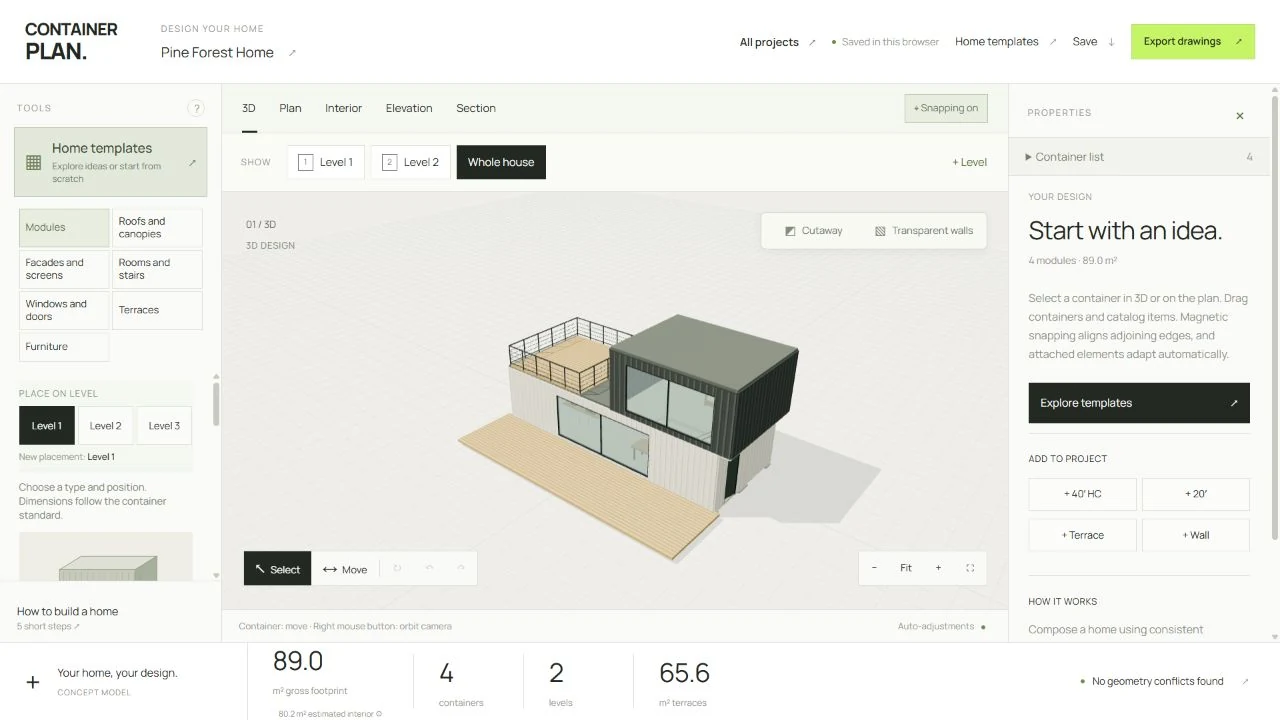
Task: Toggle Snapping on
Action: pos(946,108)
